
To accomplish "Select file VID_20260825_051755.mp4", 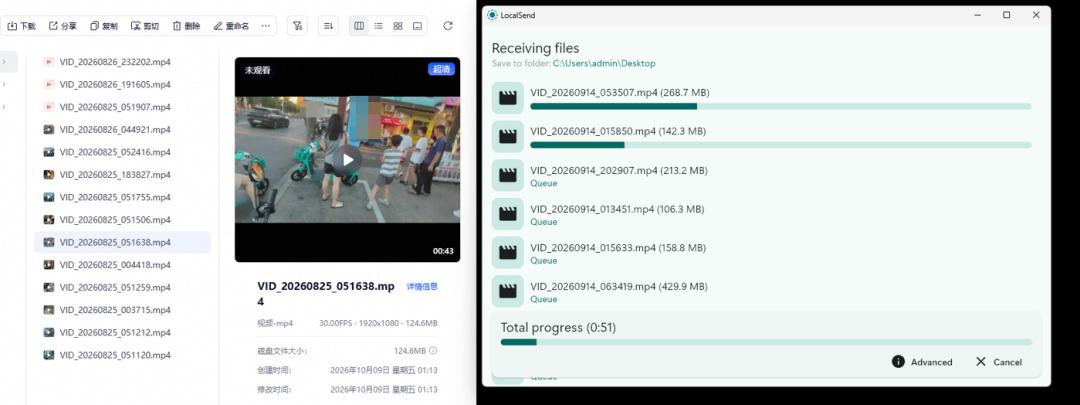I will (x=123, y=197).
